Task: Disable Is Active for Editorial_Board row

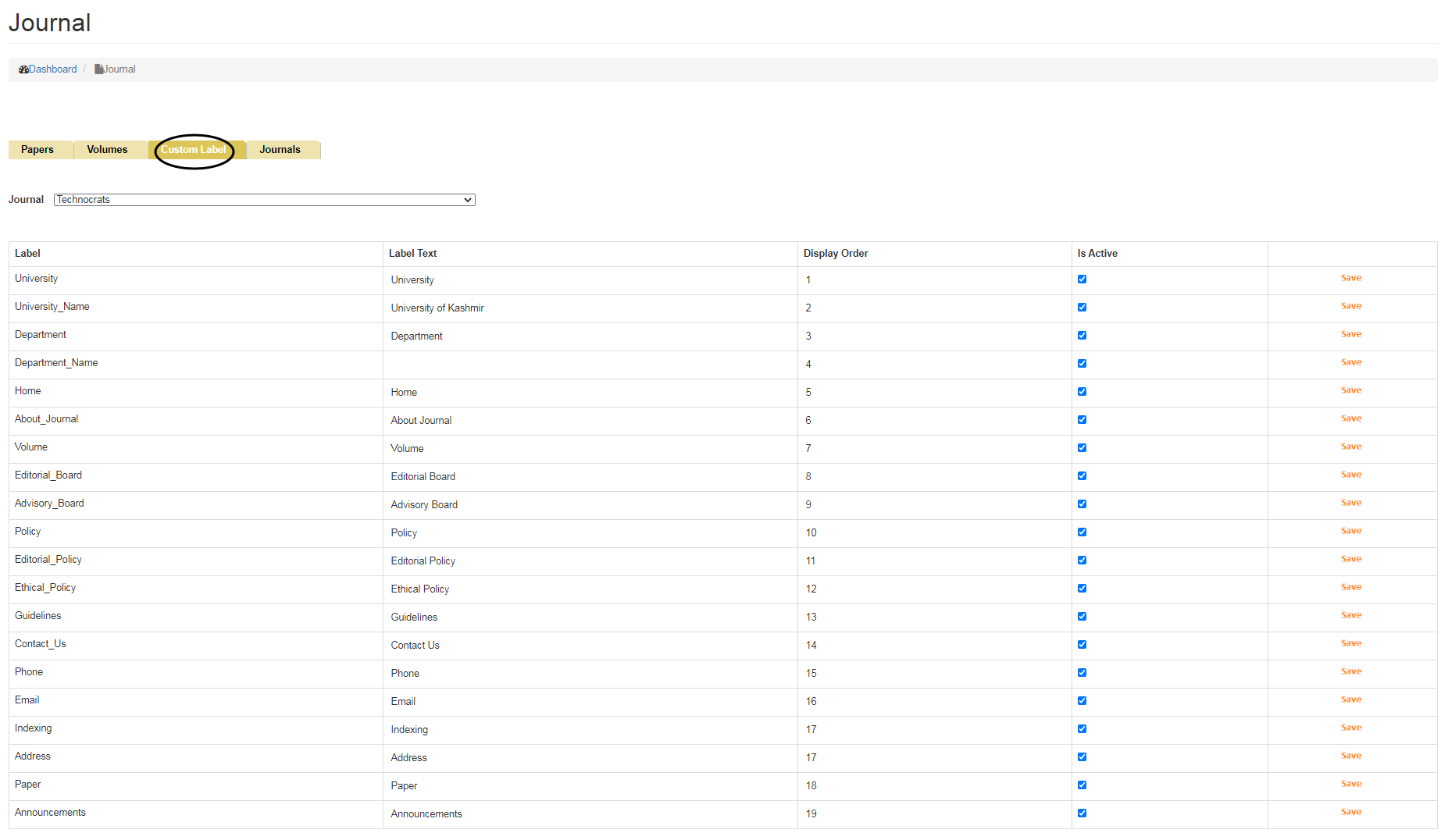Action: point(1082,476)
